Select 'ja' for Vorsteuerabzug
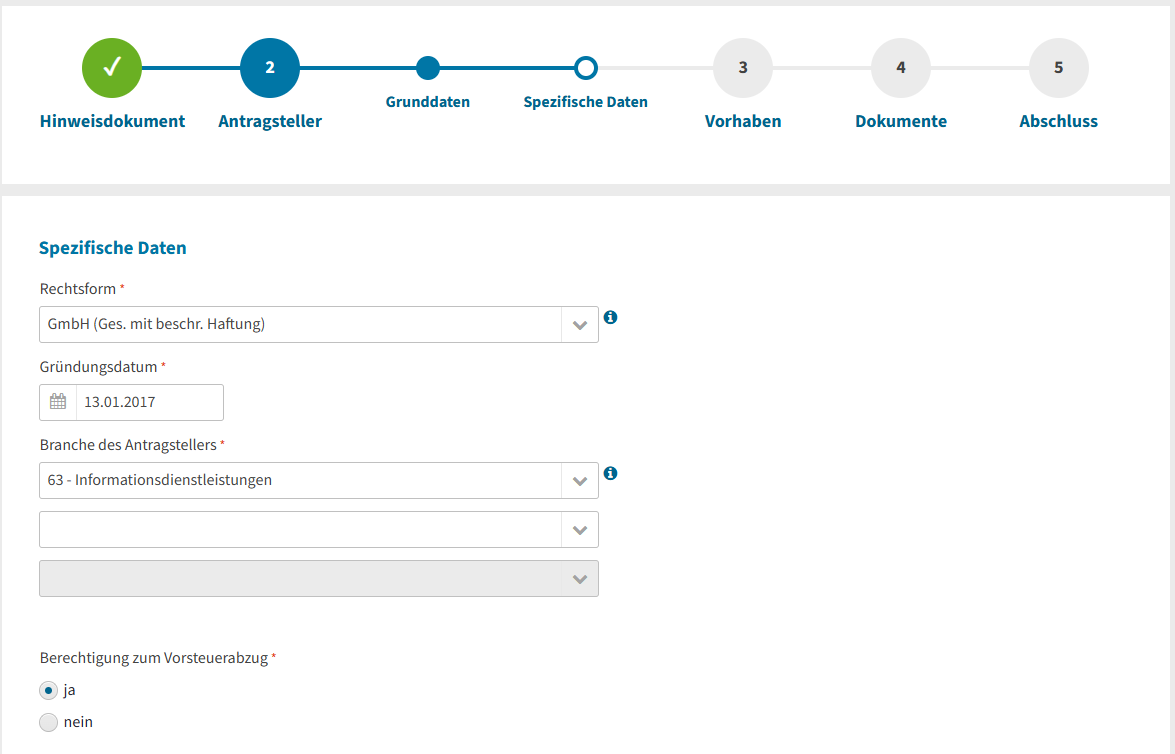Screen dimensions: 1175x754 pos(48,690)
